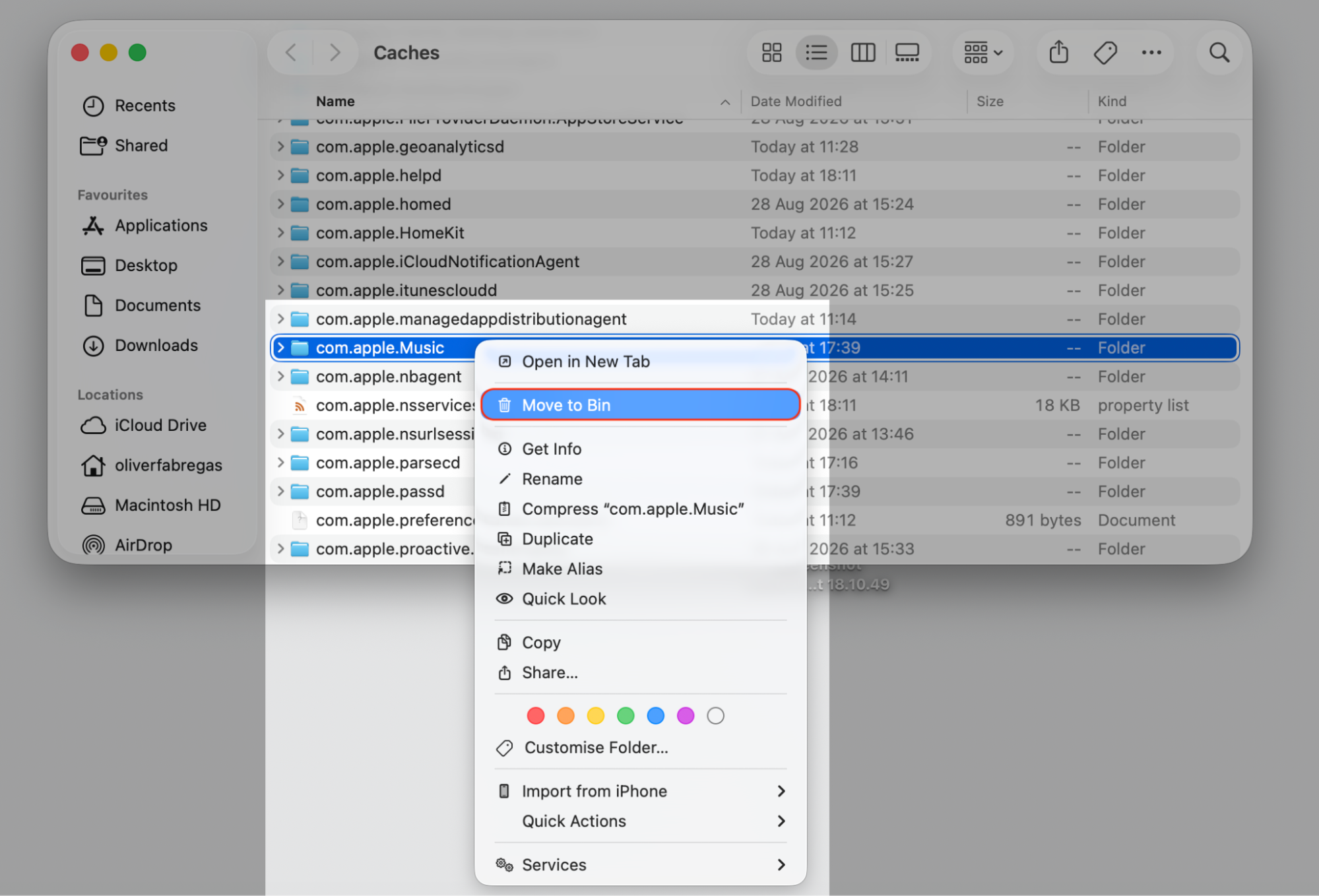Apply the blue tag colour
The height and width of the screenshot is (896, 1319).
tap(656, 716)
